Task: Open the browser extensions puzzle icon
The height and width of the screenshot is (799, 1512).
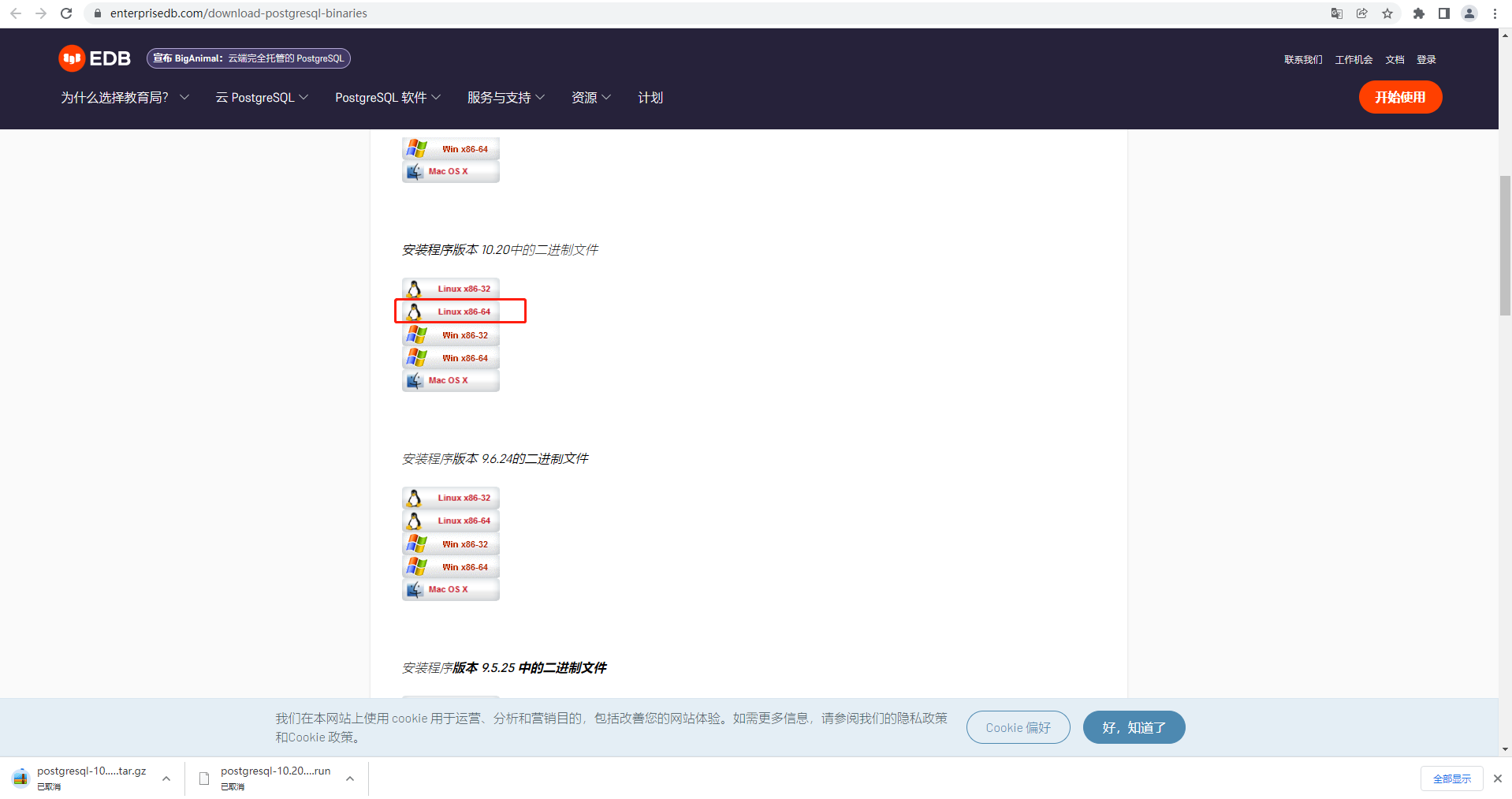Action: [x=1417, y=13]
